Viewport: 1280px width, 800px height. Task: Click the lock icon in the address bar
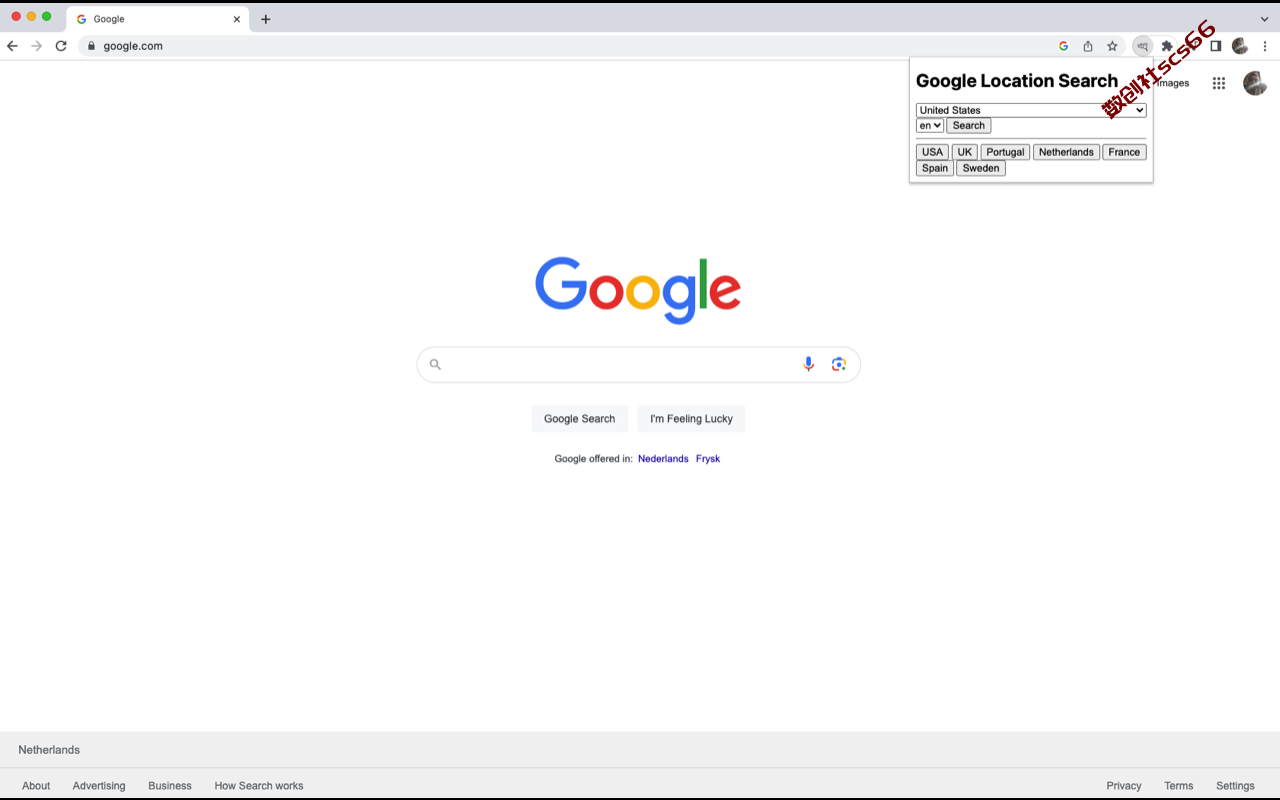coord(91,46)
